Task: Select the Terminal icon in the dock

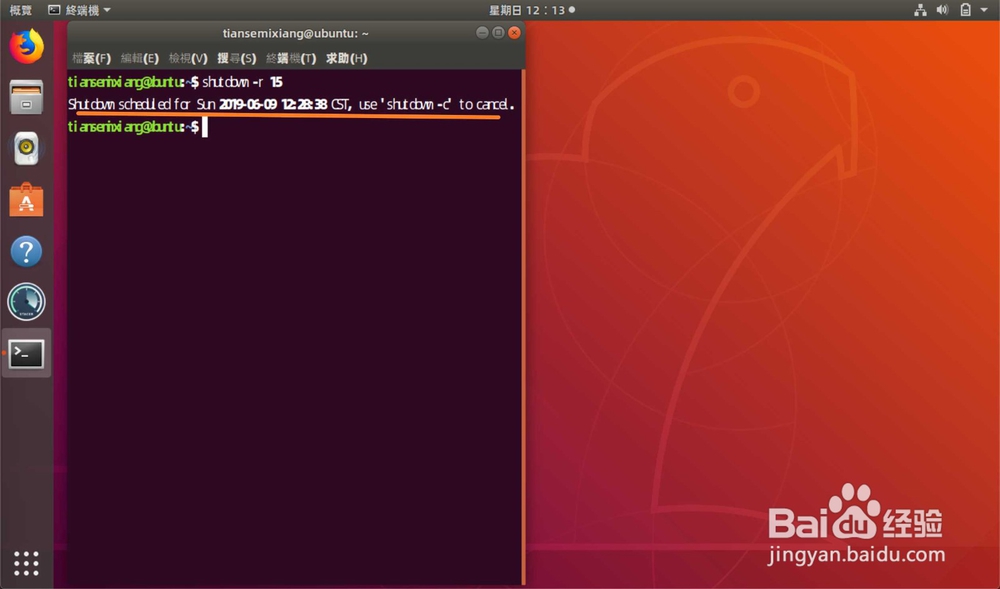Action: click(x=25, y=353)
